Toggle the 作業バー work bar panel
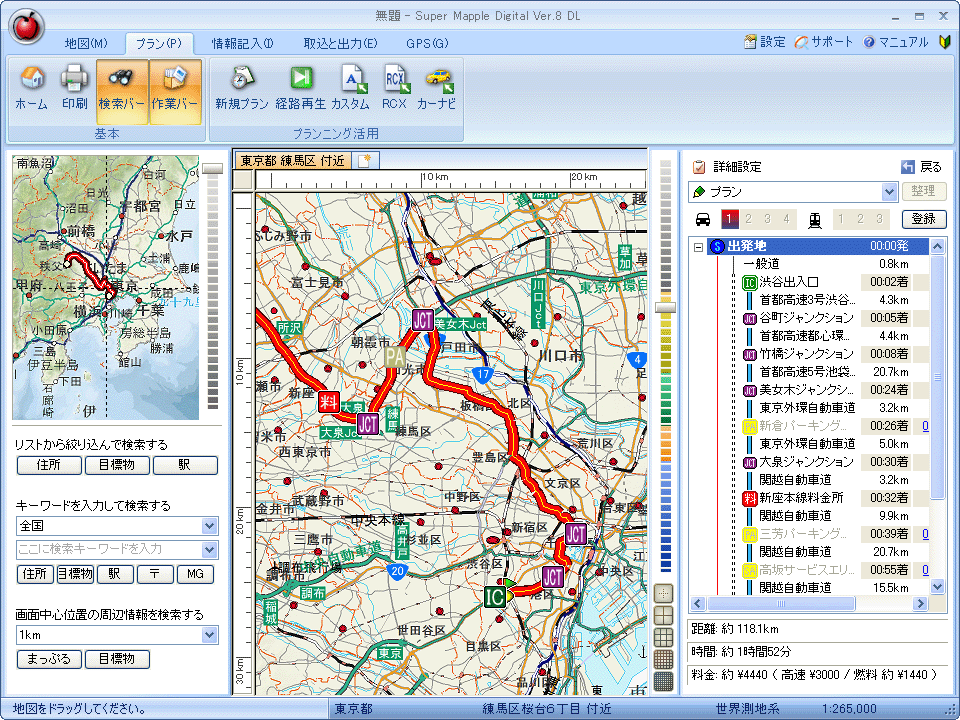 (x=175, y=92)
